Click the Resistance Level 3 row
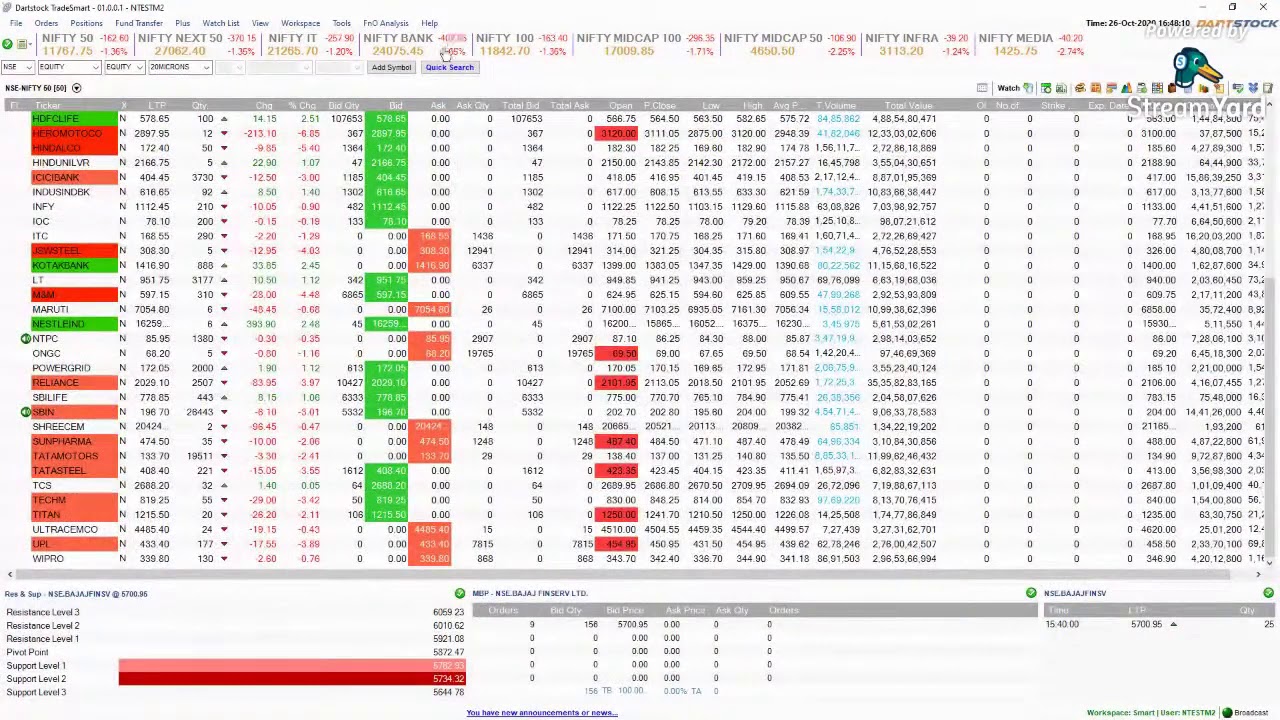The height and width of the screenshot is (720, 1280). 235,612
